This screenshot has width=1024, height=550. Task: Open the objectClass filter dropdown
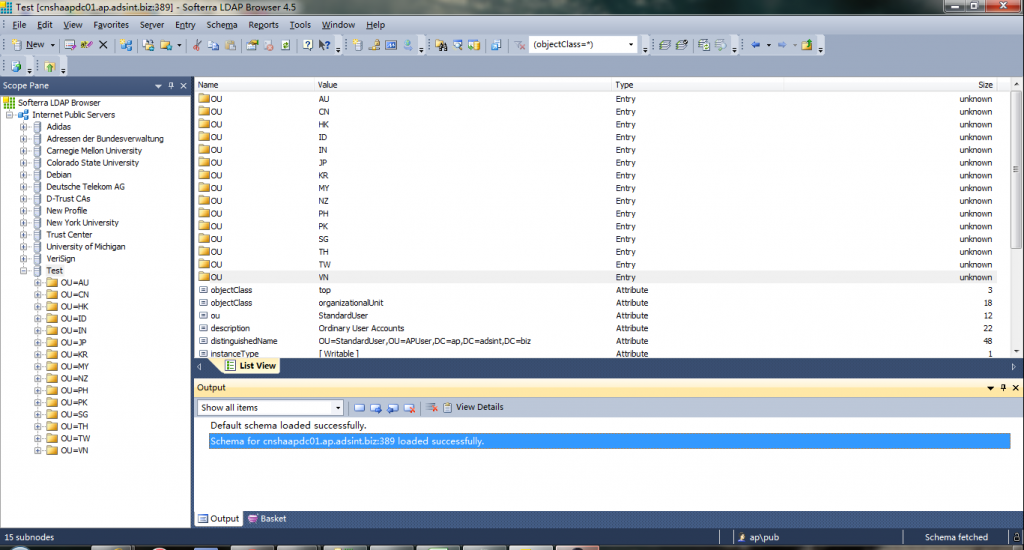631,45
